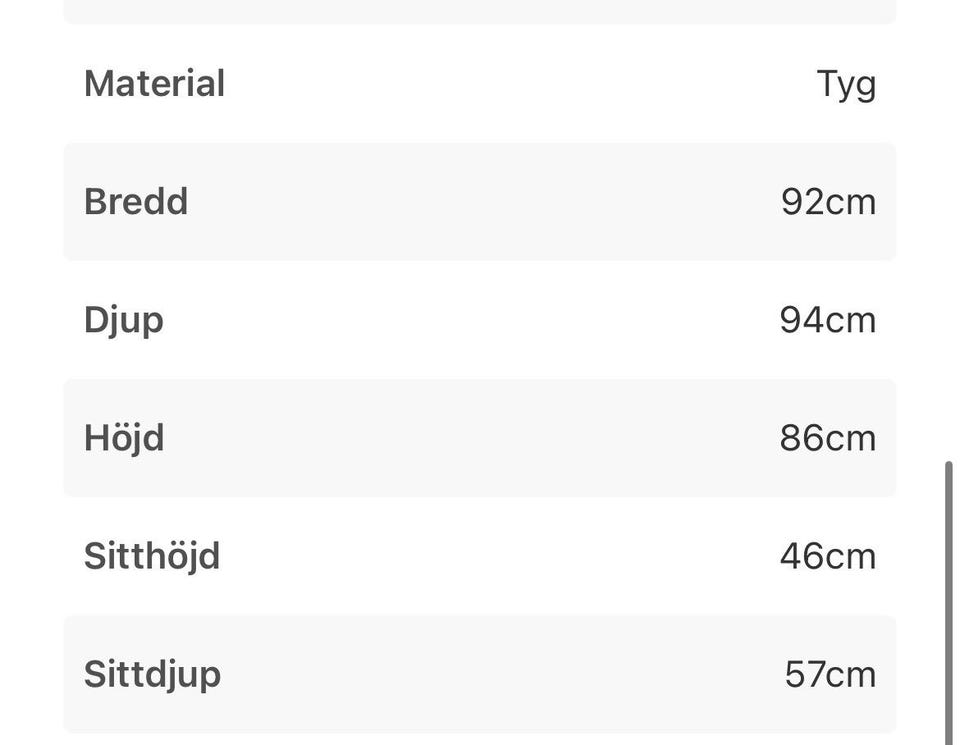This screenshot has height=745, width=960.
Task: Click the Djup label text
Action: pyautogui.click(x=123, y=320)
